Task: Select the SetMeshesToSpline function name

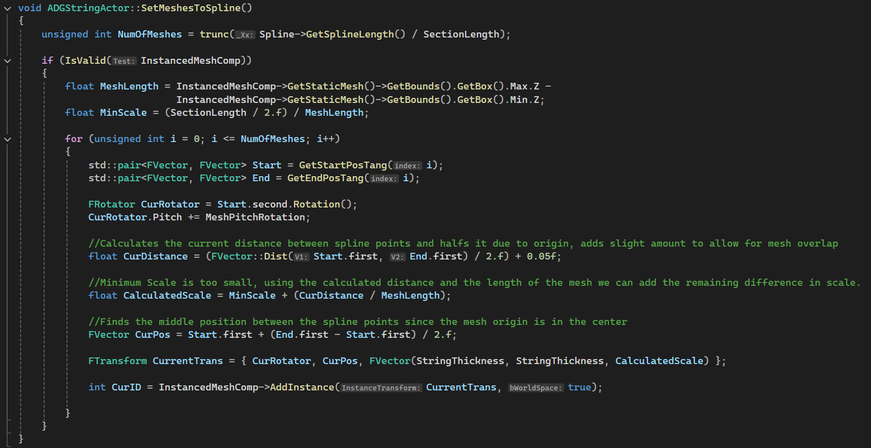Action: pyautogui.click(x=192, y=8)
